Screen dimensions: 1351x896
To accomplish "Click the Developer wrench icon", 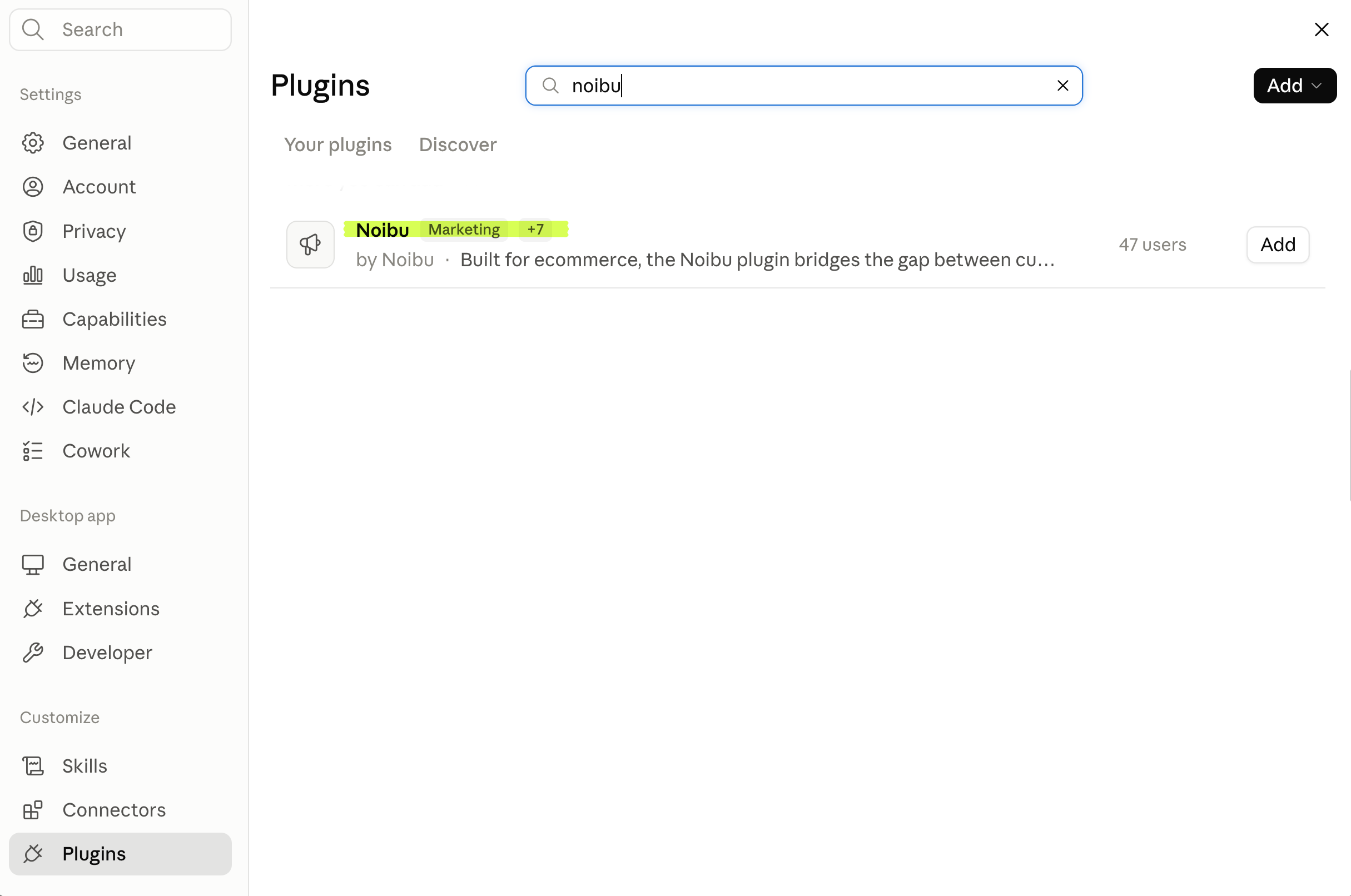I will pyautogui.click(x=33, y=653).
